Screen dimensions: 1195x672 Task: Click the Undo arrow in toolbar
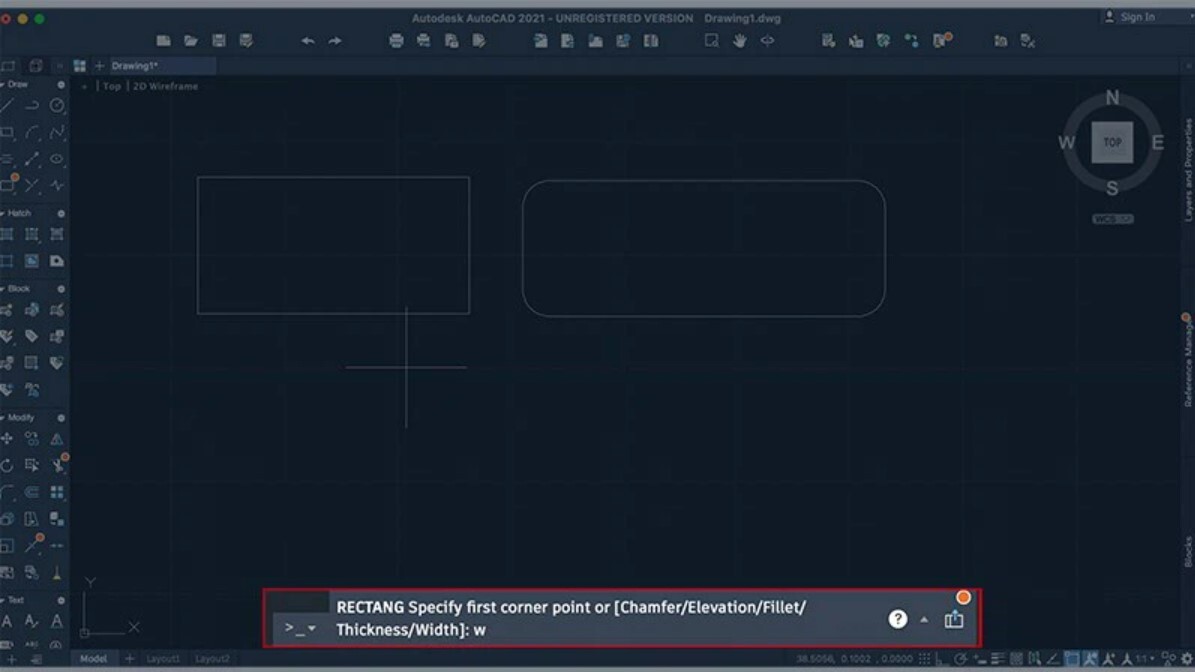point(308,41)
